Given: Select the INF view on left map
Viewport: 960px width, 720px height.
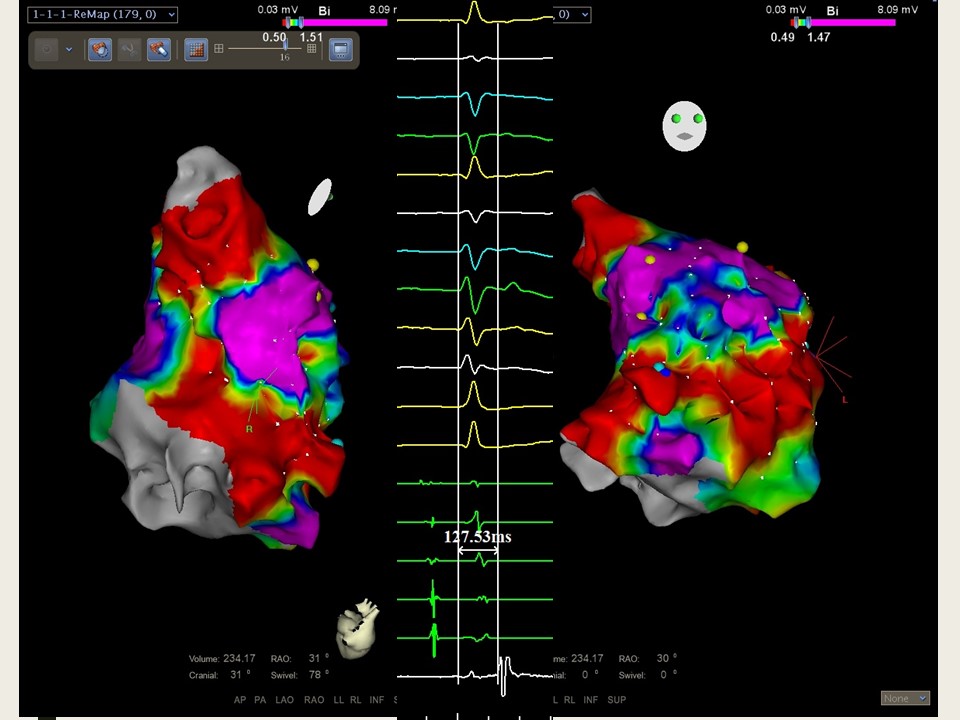Looking at the screenshot, I should click(377, 699).
